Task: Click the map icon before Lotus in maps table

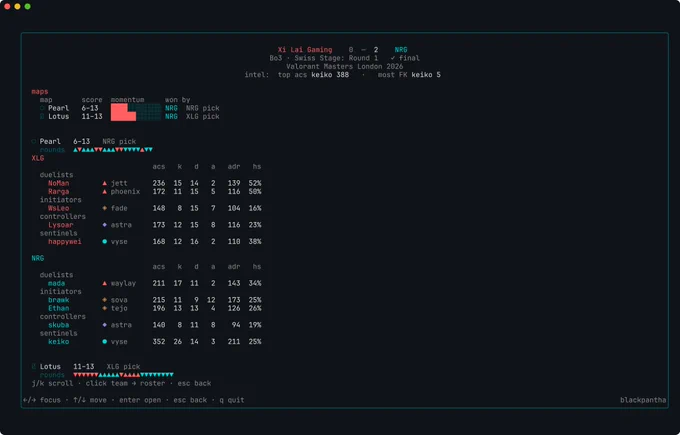Action: coord(42,116)
